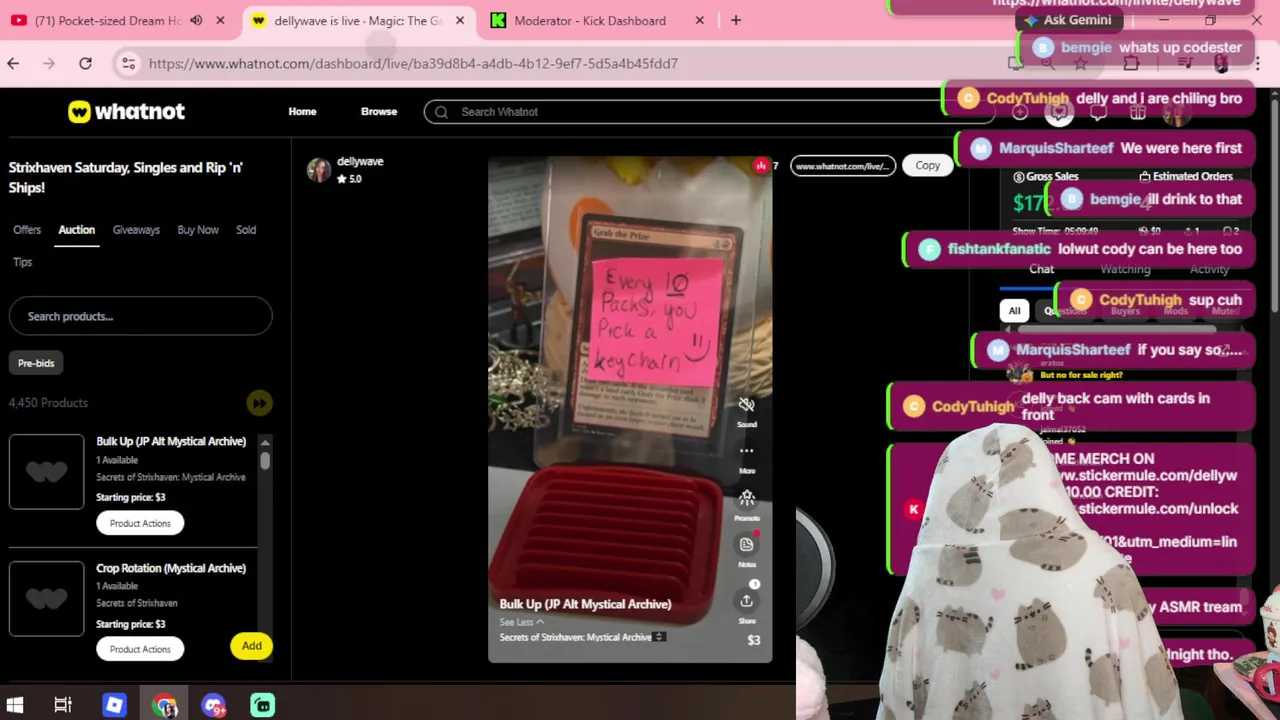Collapse description with See Less

[x=521, y=622]
